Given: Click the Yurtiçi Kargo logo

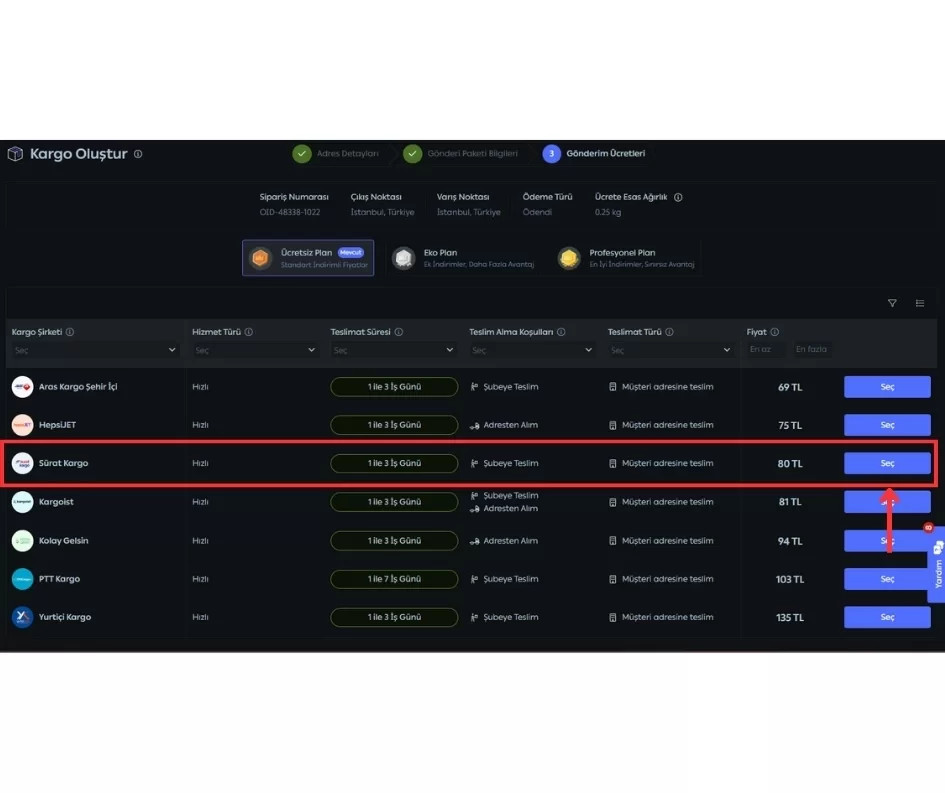Looking at the screenshot, I should point(22,617).
